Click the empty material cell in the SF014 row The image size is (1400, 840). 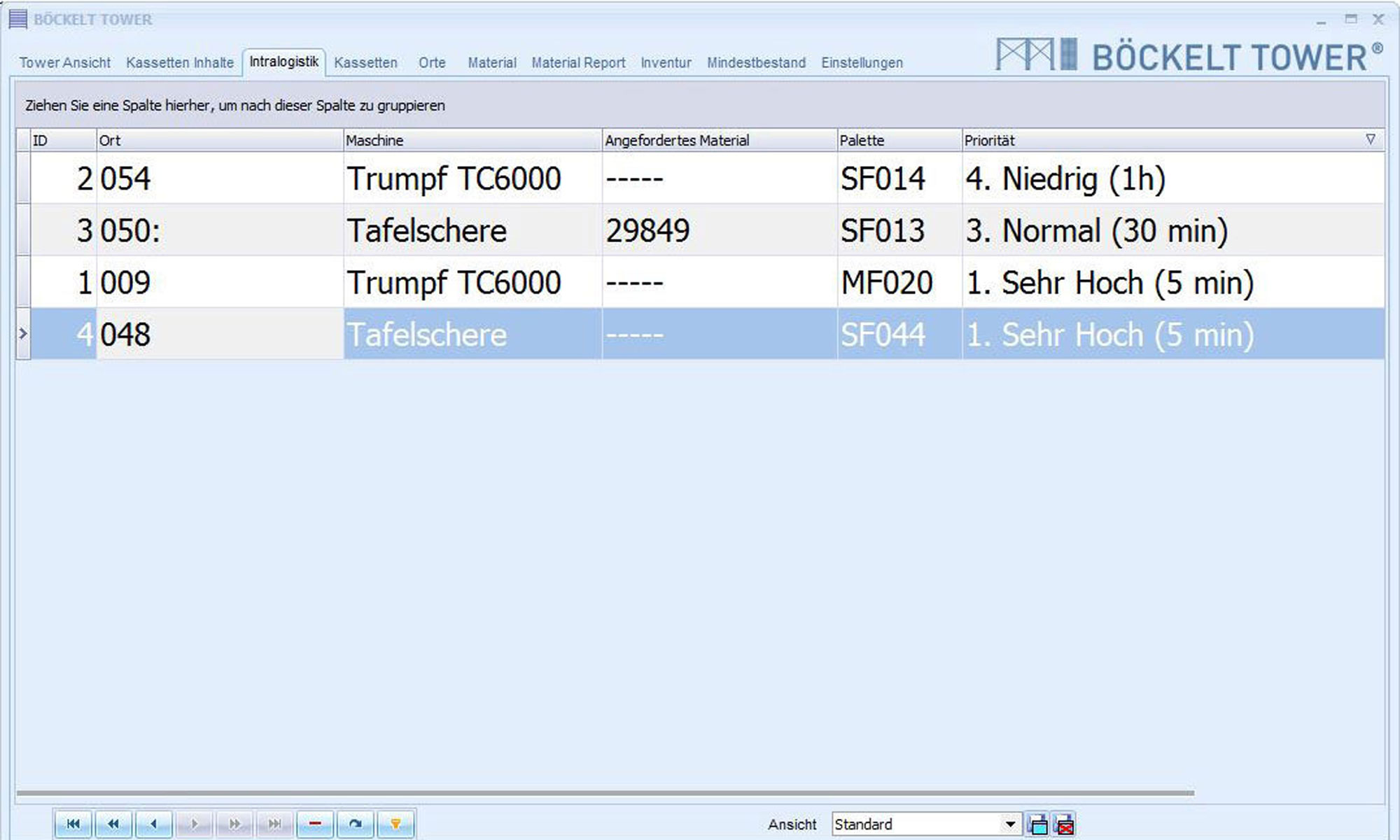point(720,178)
